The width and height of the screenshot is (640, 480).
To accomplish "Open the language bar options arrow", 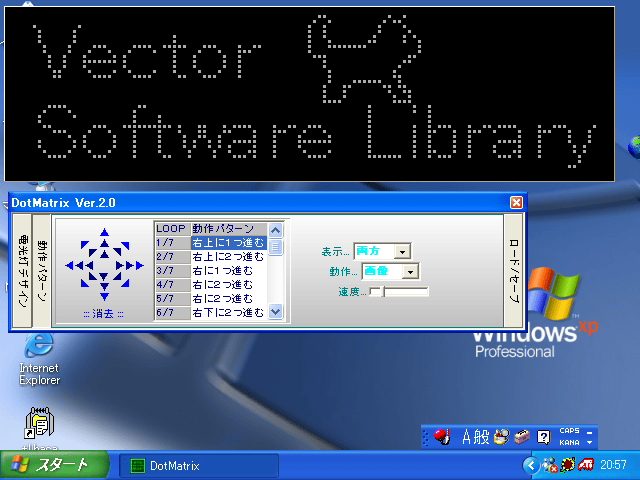I will click(590, 443).
